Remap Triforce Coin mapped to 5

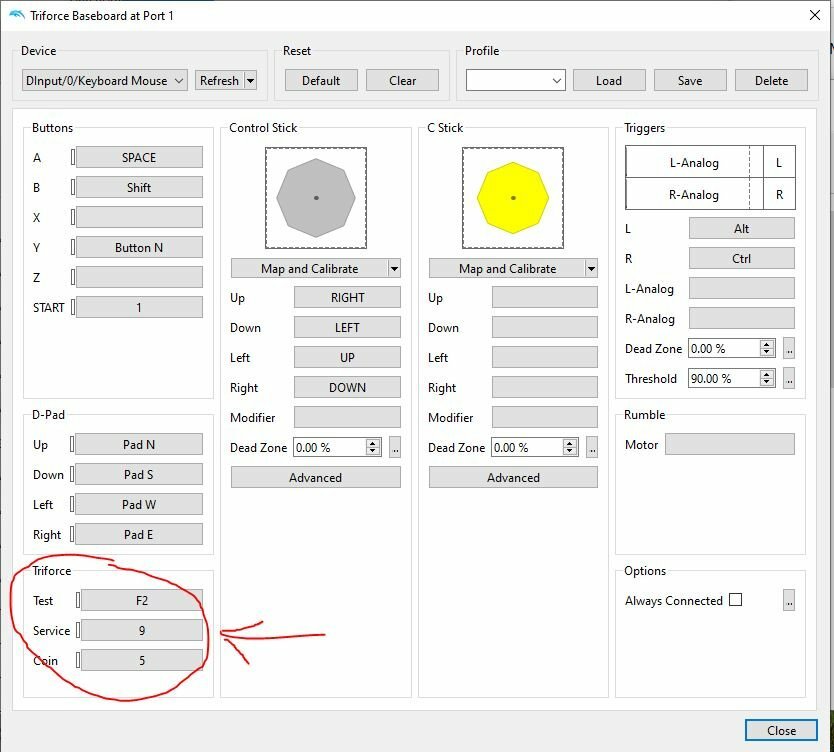pyautogui.click(x=141, y=661)
